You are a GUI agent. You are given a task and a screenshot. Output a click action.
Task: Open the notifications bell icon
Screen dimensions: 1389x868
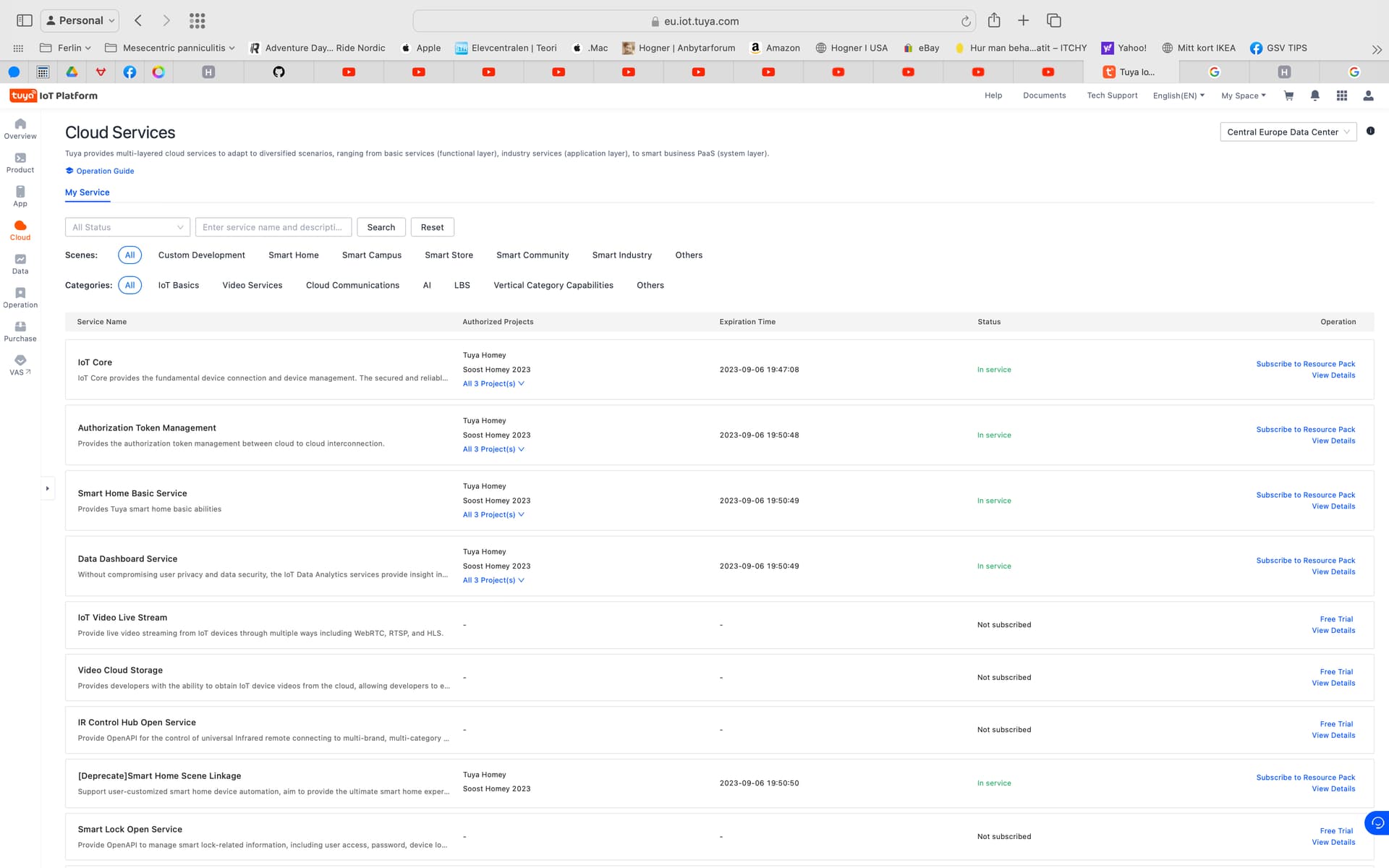click(1315, 95)
